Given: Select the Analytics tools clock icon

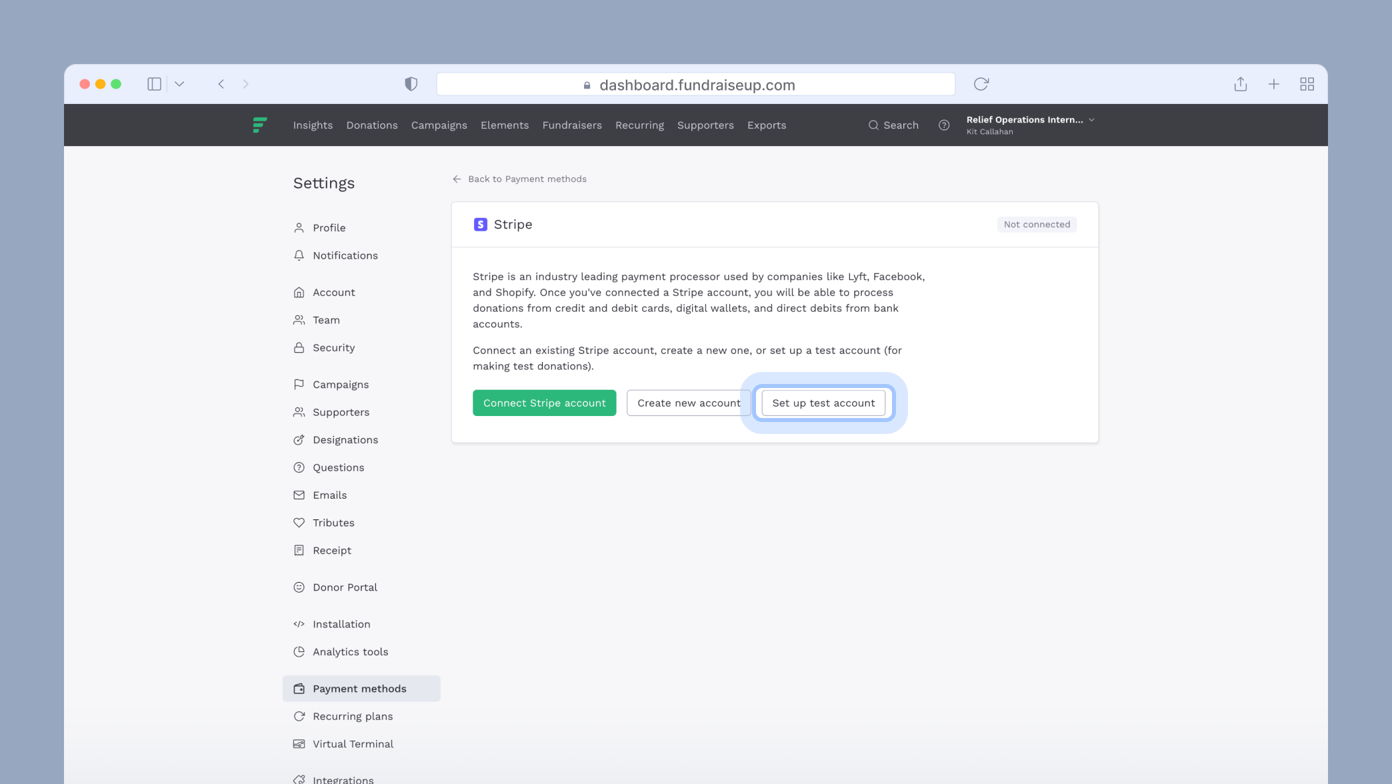Looking at the screenshot, I should click(298, 651).
